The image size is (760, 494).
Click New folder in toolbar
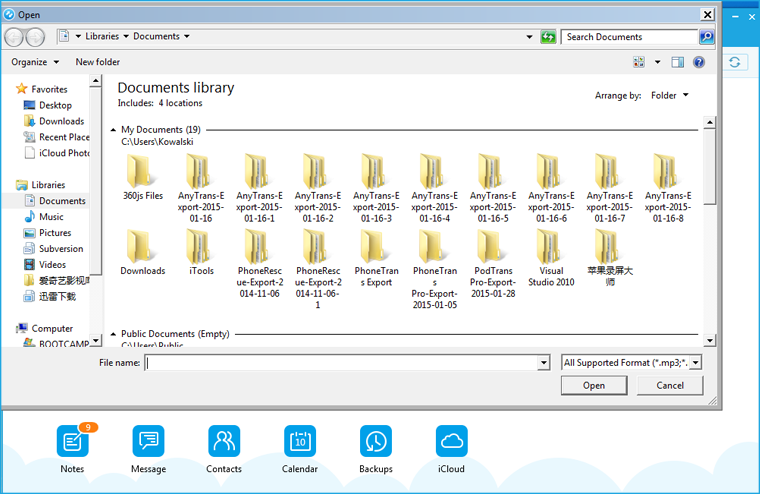(98, 62)
